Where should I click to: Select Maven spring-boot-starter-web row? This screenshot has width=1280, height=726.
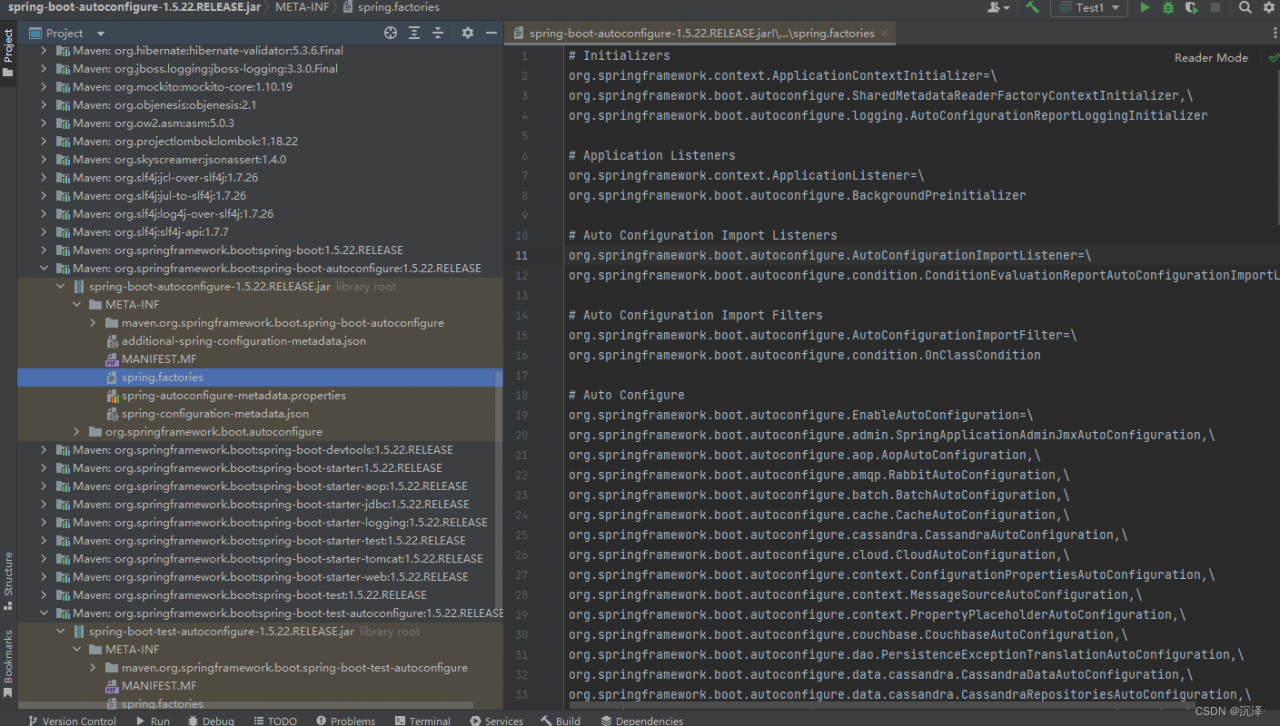click(x=260, y=576)
